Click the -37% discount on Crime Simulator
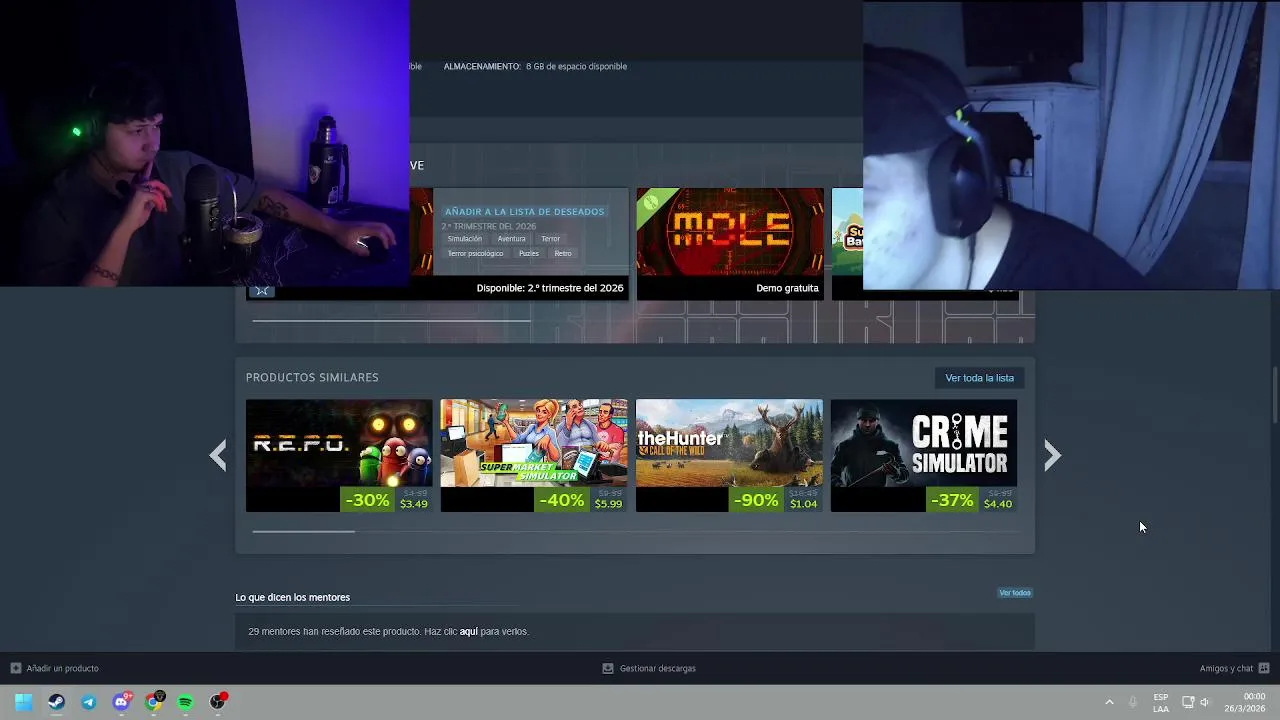 point(952,500)
